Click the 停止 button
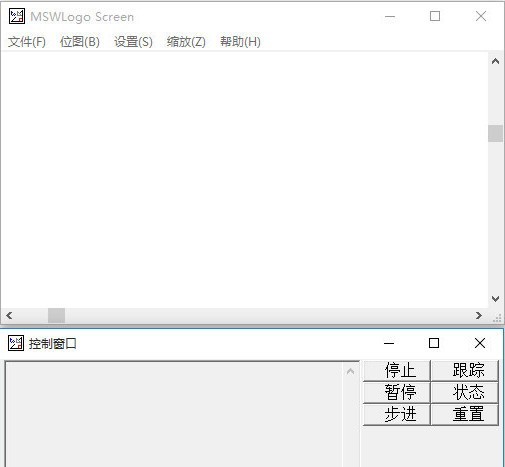The width and height of the screenshot is (505, 467). 397,370
